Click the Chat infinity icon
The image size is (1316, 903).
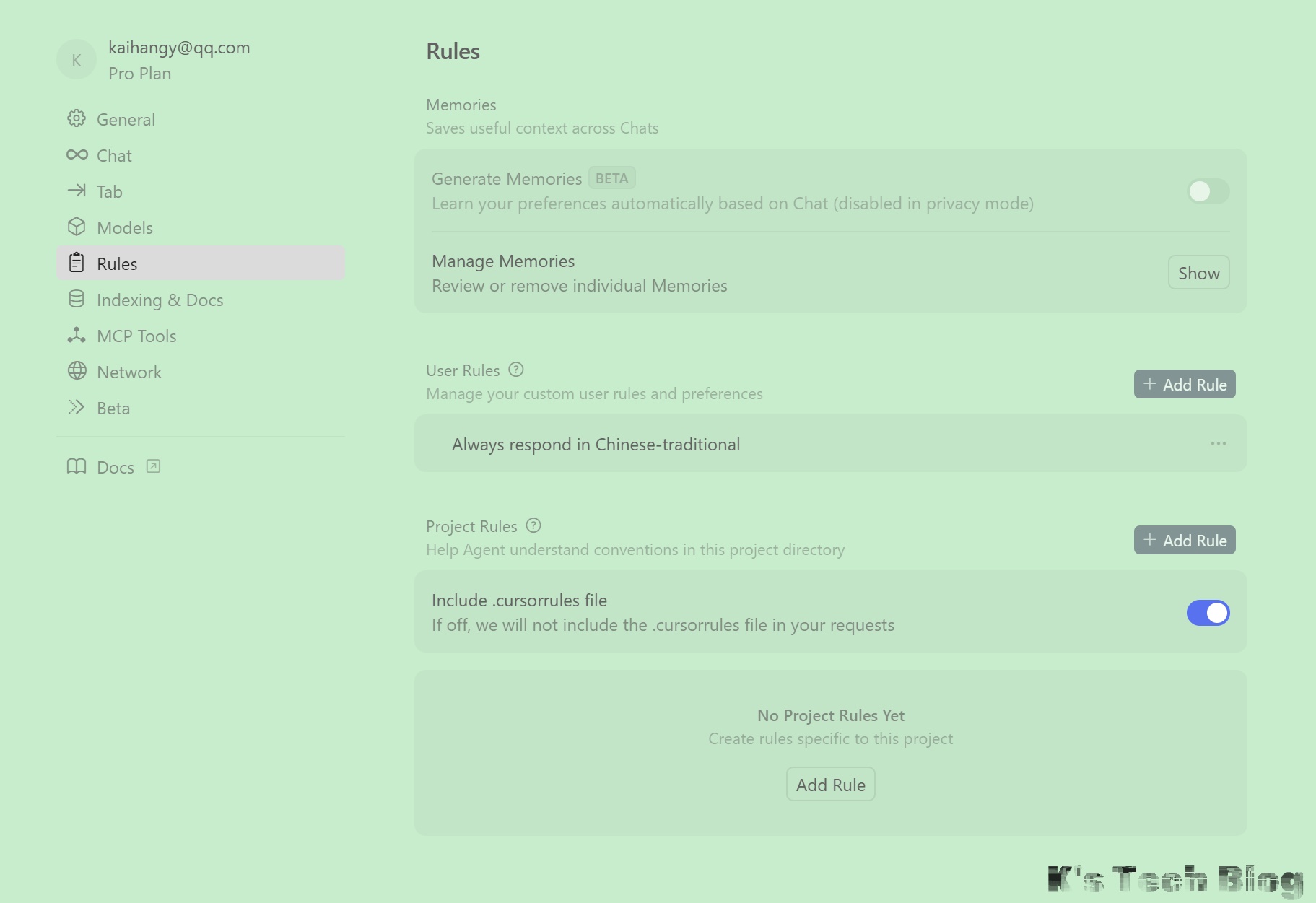coord(77,154)
